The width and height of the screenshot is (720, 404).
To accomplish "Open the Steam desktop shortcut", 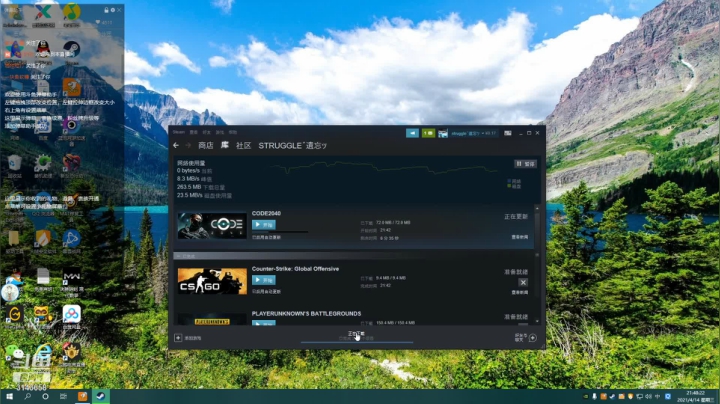I will coord(72,50).
